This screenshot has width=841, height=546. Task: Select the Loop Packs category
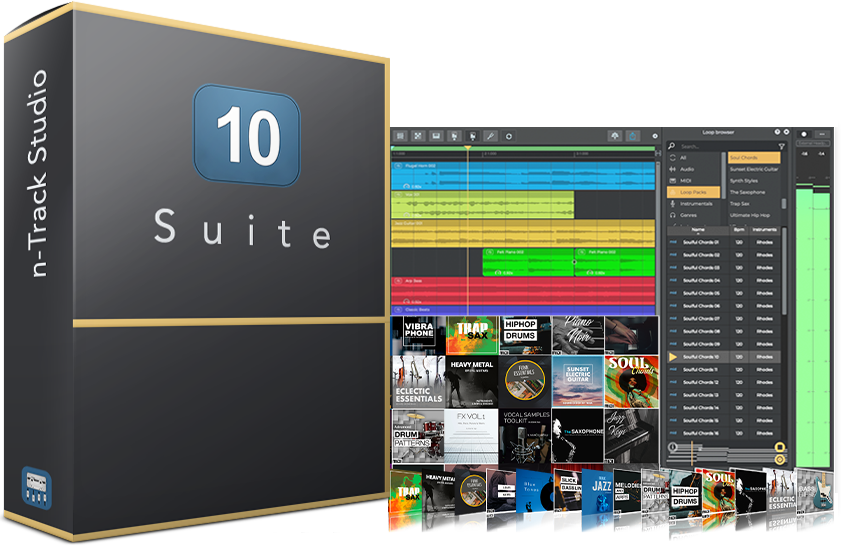click(x=694, y=192)
